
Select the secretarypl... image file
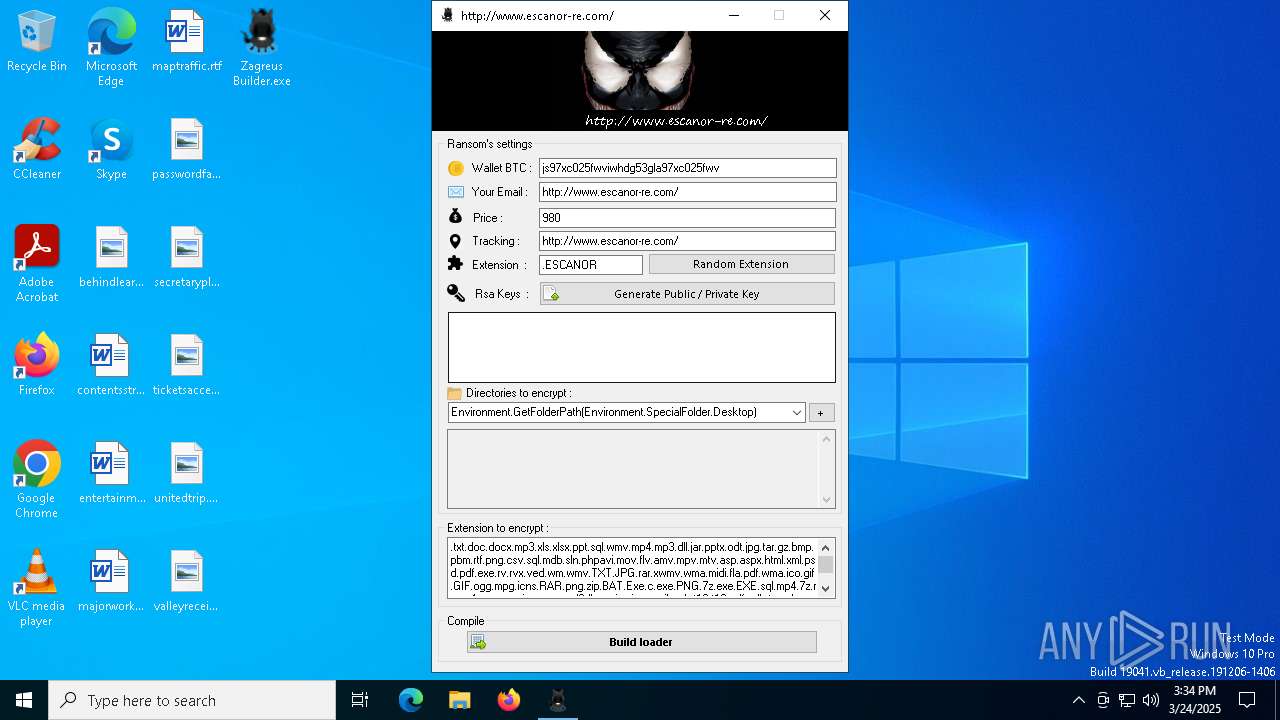(187, 257)
